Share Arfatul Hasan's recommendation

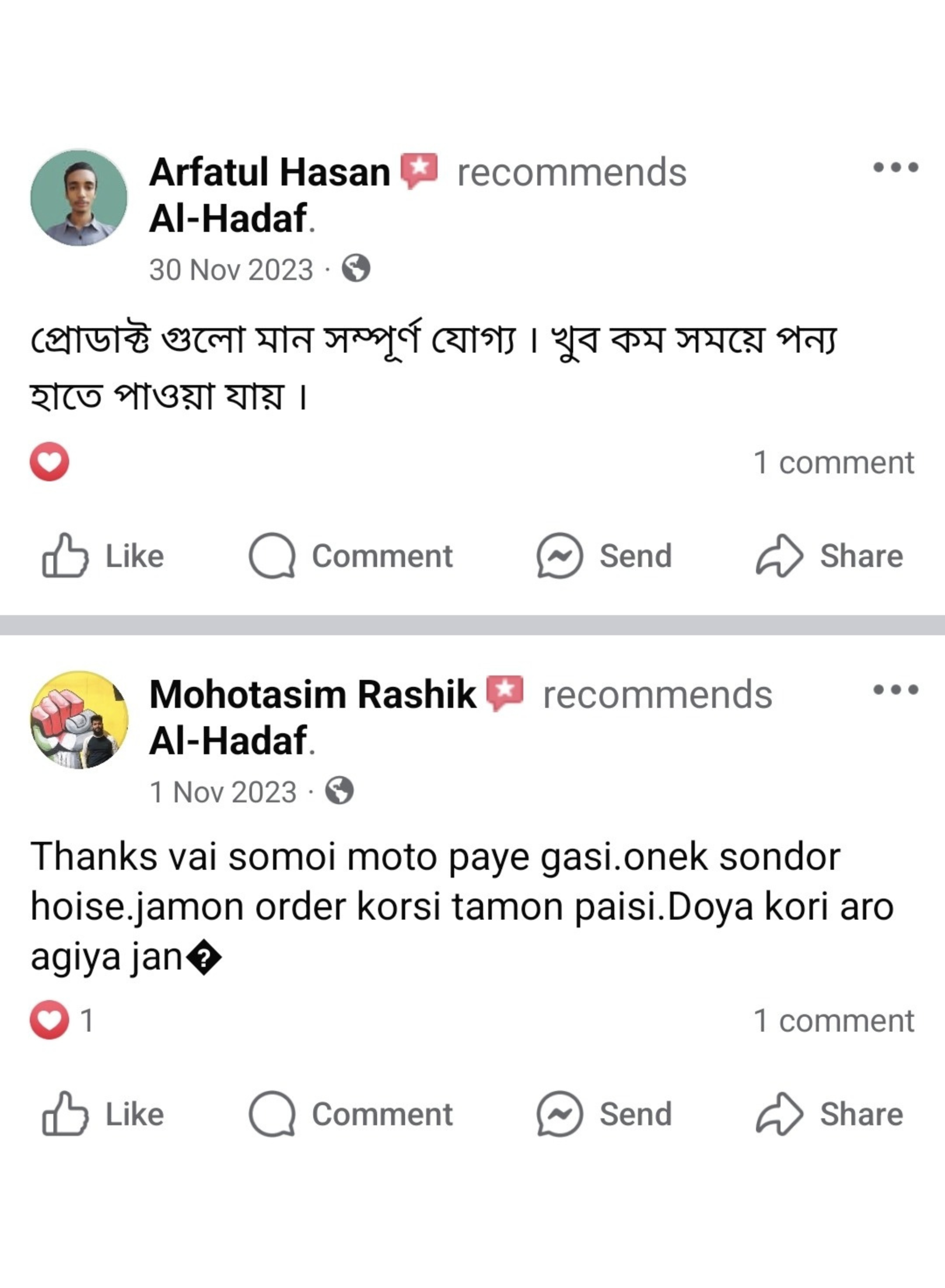[x=829, y=556]
